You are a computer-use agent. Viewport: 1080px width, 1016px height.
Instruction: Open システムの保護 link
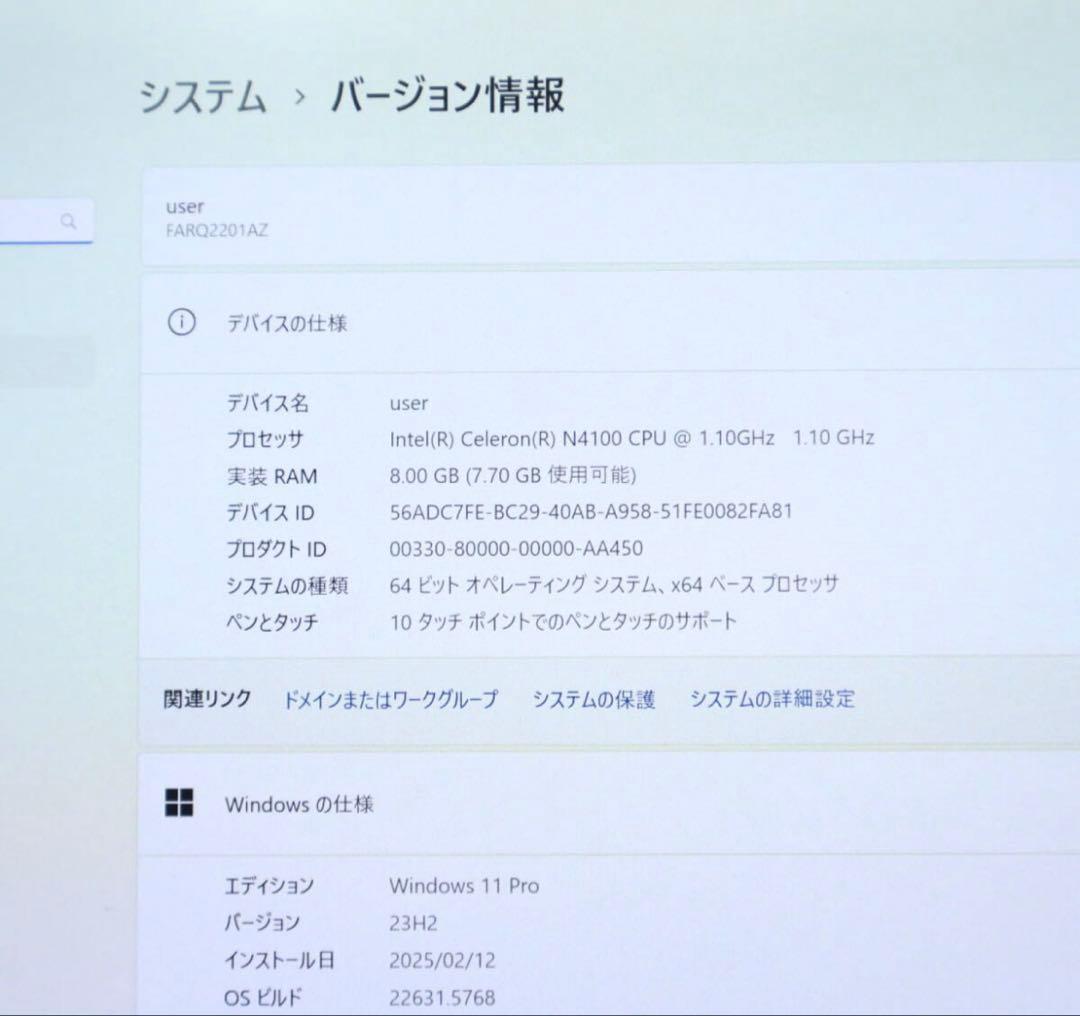(593, 699)
